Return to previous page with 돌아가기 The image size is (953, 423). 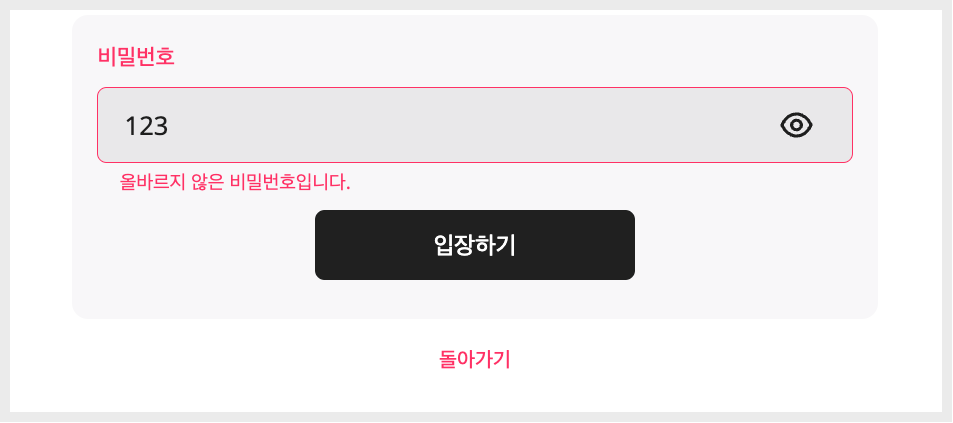click(x=475, y=359)
